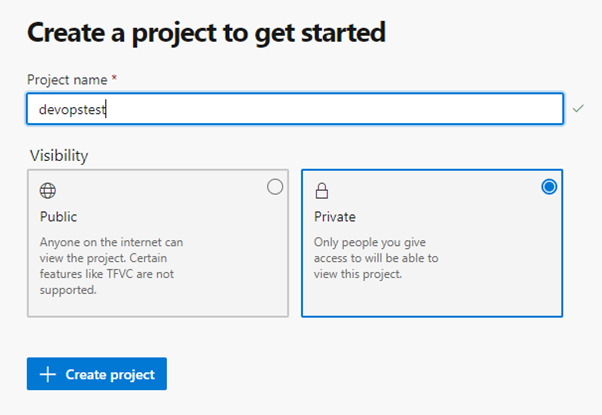Choose the Public visibility card title
This screenshot has height=415, width=602.
click(58, 216)
